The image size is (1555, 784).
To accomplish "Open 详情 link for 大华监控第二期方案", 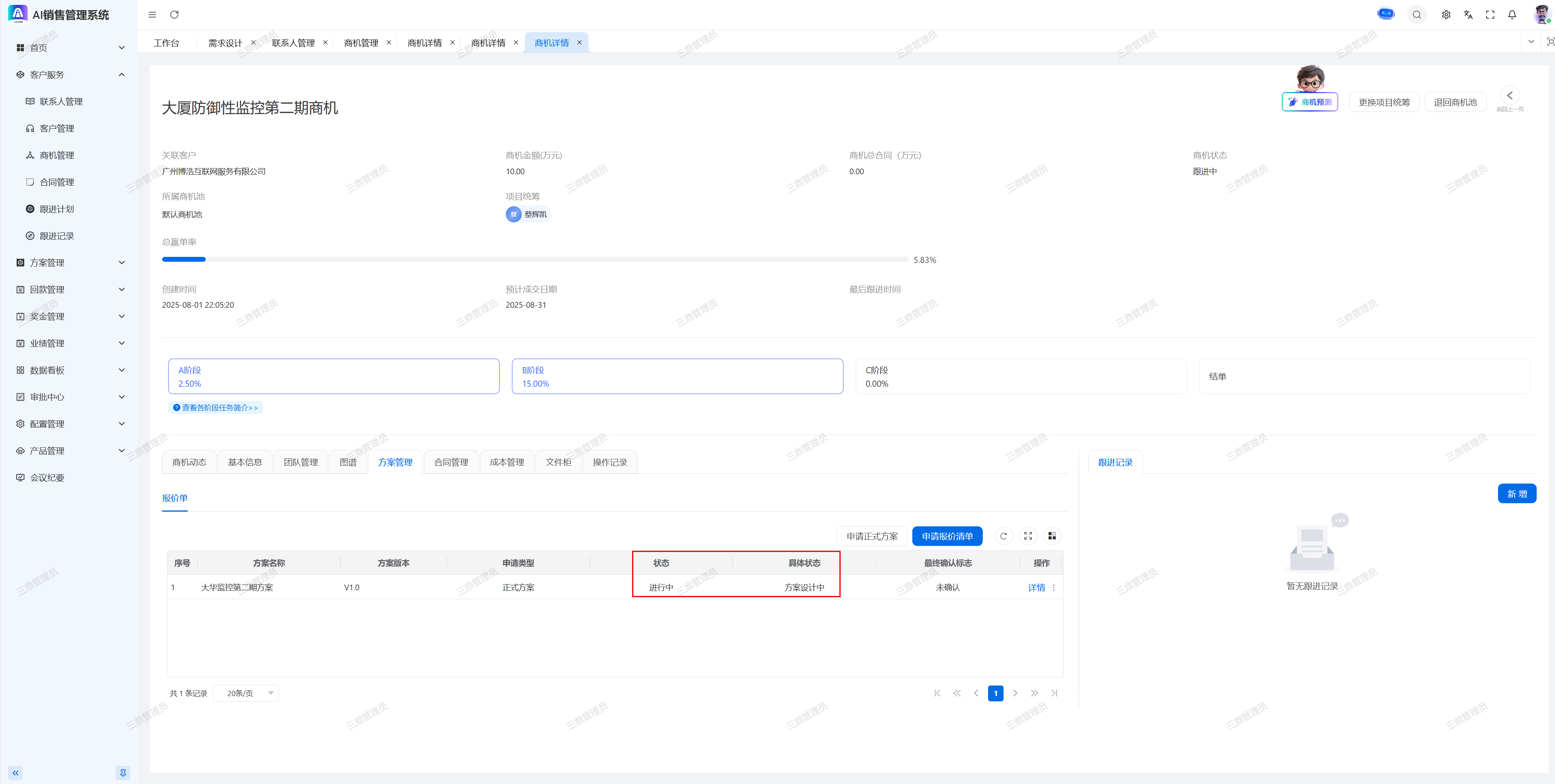I will [x=1036, y=587].
